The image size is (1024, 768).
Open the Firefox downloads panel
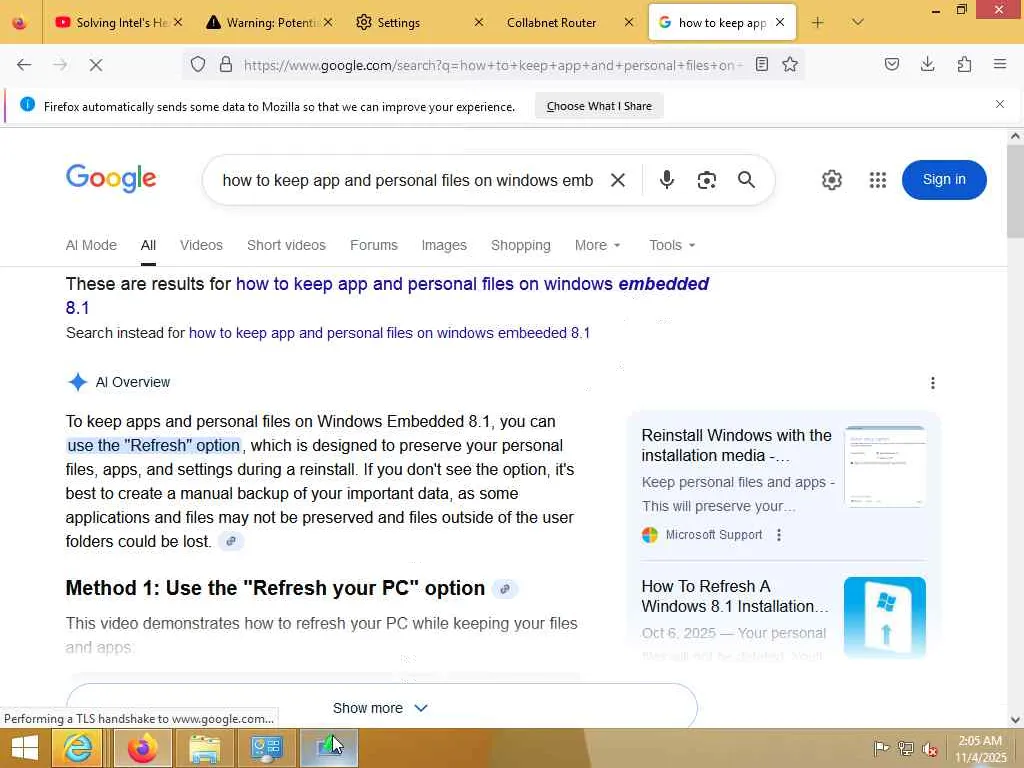tap(927, 64)
